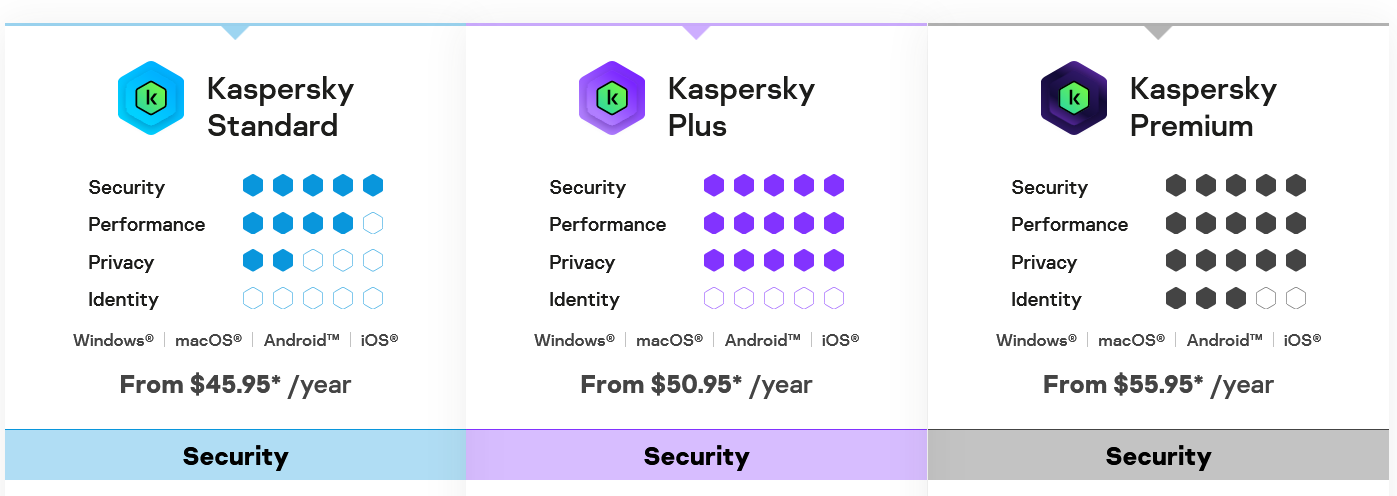Image resolution: width=1397 pixels, height=496 pixels.
Task: Click the empty Performance hexagon in Standard
Action: pyautogui.click(x=373, y=224)
